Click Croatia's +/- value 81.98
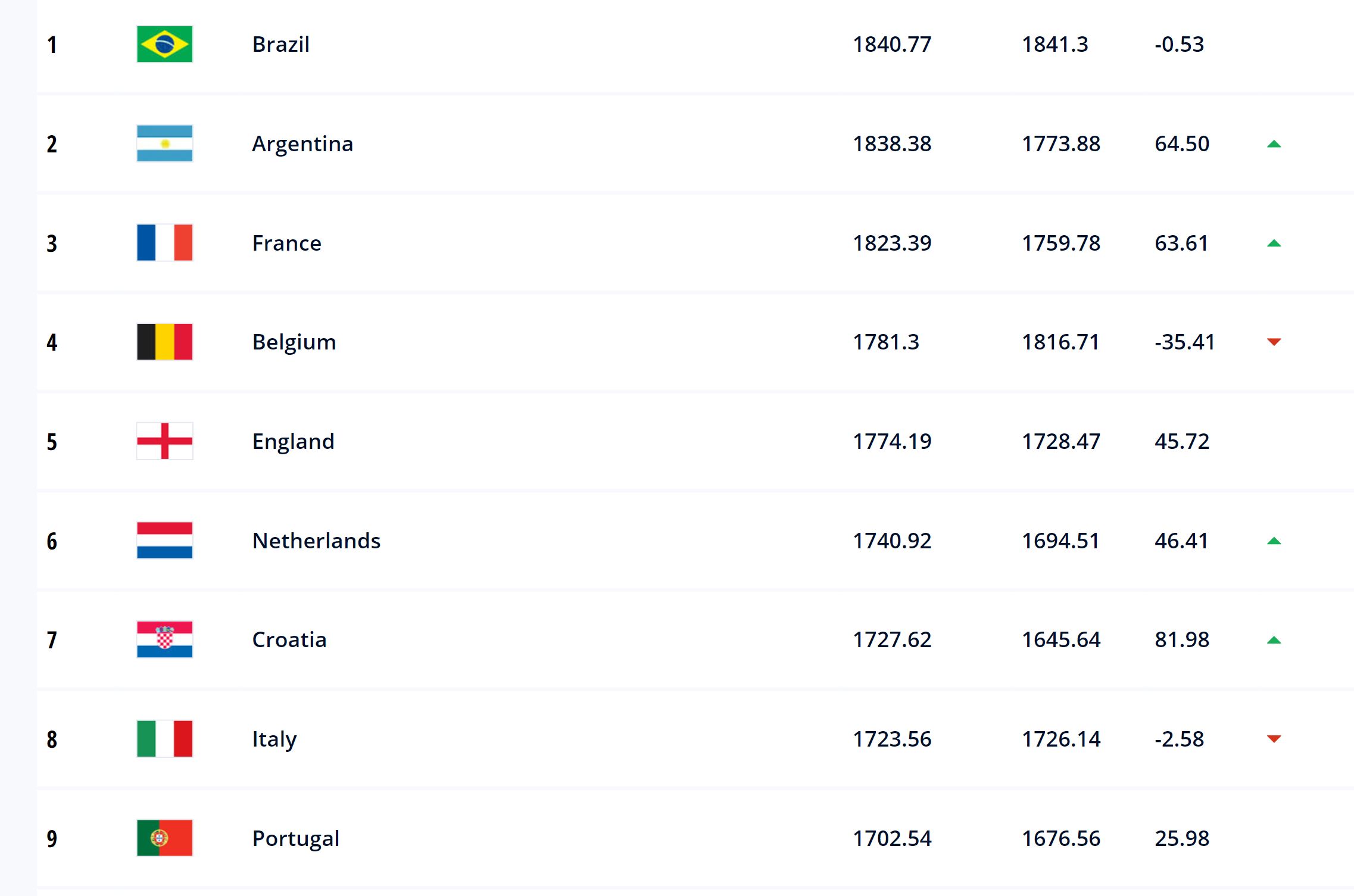This screenshot has width=1354, height=896. (x=1182, y=639)
